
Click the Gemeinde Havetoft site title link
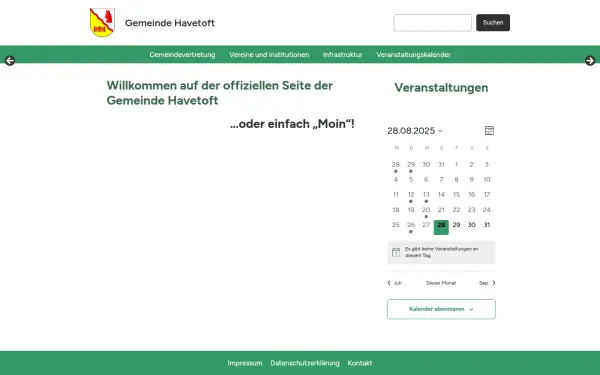point(170,23)
